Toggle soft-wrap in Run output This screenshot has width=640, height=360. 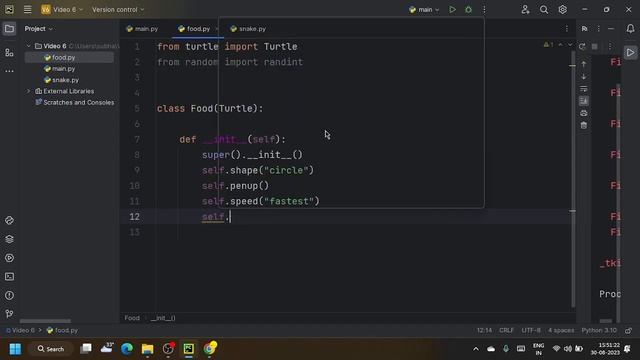(x=584, y=89)
